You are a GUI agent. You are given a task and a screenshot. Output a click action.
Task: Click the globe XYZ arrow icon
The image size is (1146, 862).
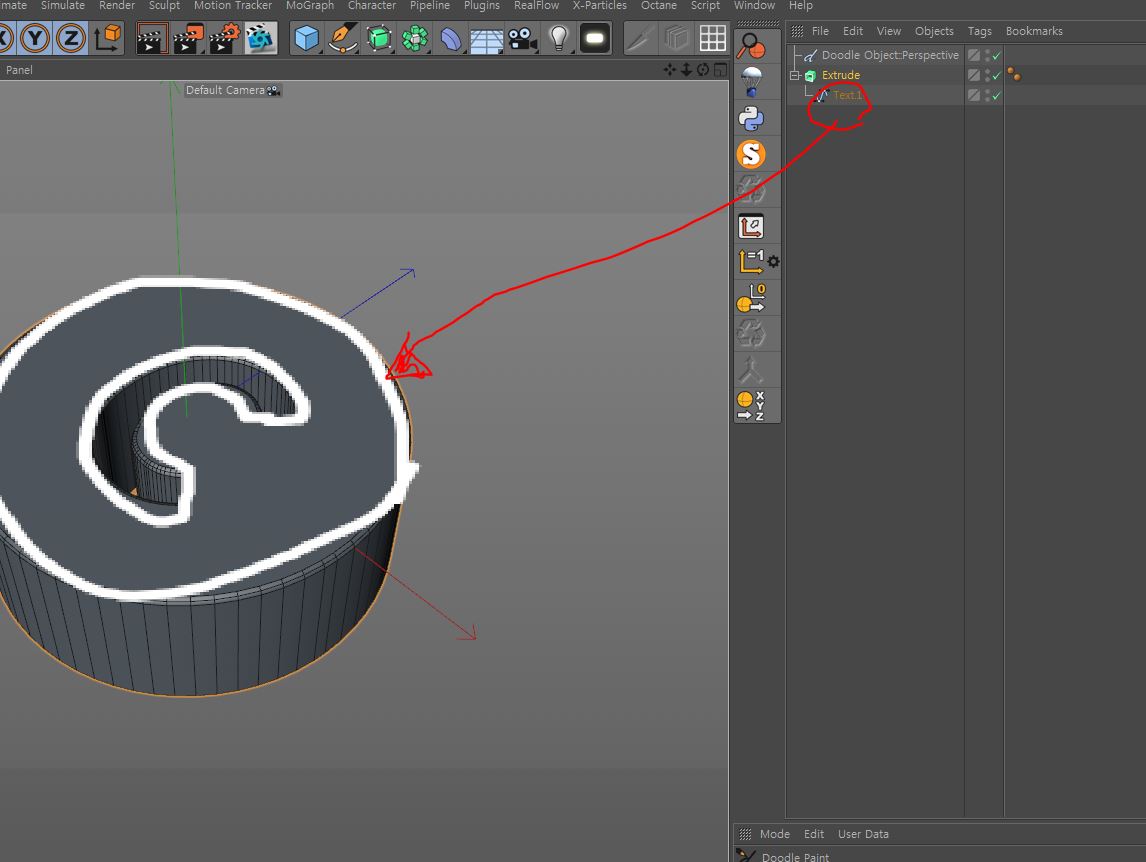(x=751, y=406)
